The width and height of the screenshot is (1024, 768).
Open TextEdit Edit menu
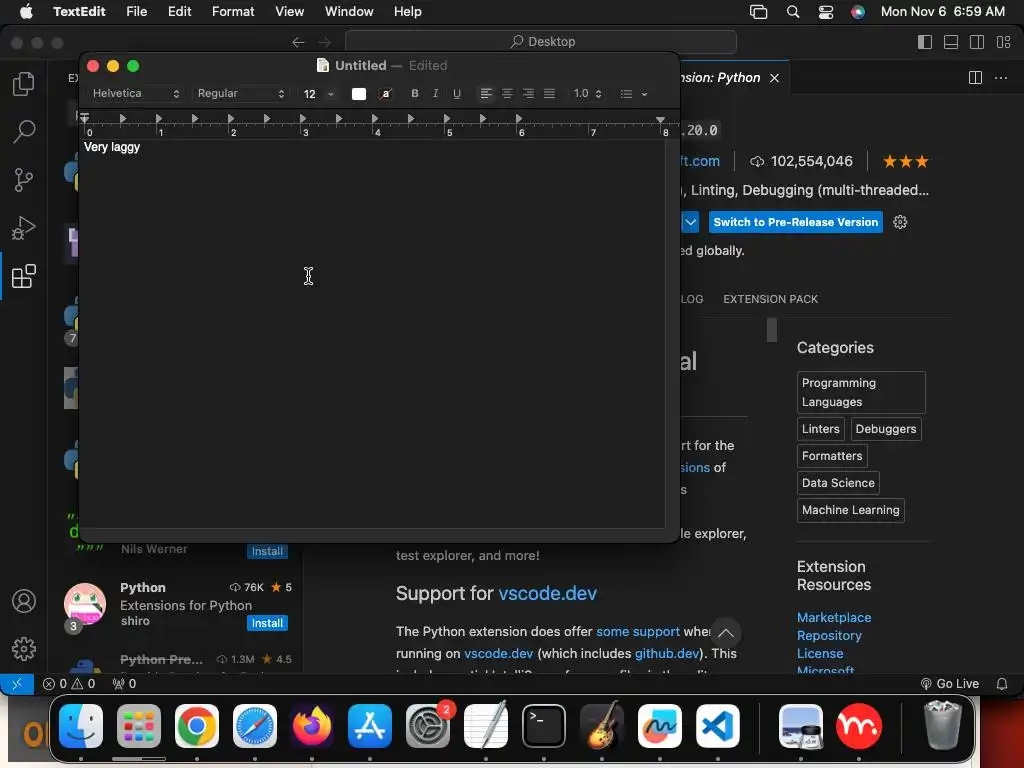(180, 11)
